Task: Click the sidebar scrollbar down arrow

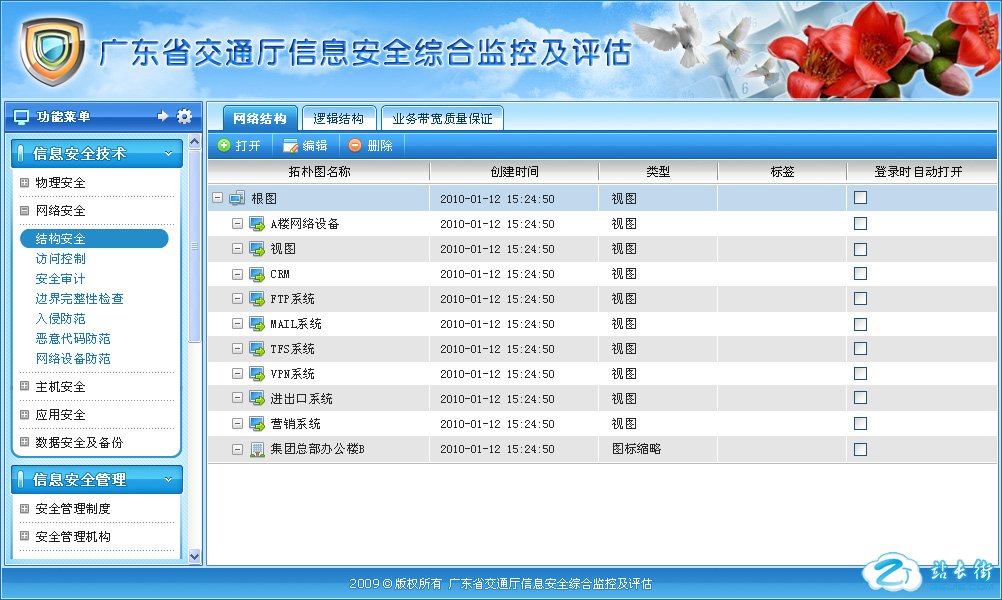Action: (194, 555)
